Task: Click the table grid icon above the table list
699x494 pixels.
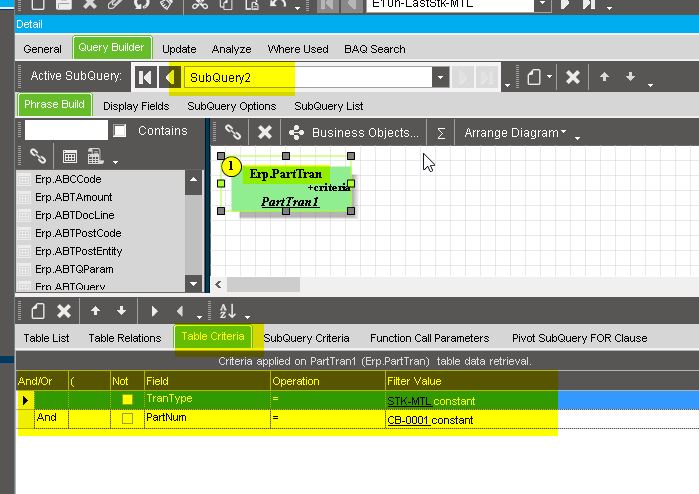Action: pyautogui.click(x=70, y=156)
